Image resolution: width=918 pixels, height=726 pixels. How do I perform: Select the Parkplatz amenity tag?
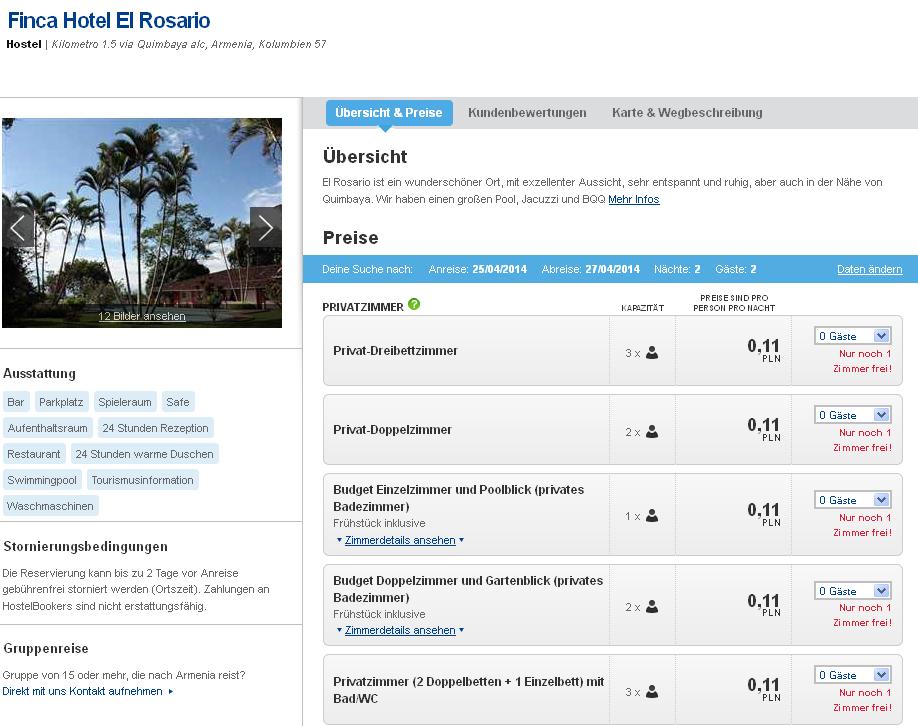coord(61,402)
